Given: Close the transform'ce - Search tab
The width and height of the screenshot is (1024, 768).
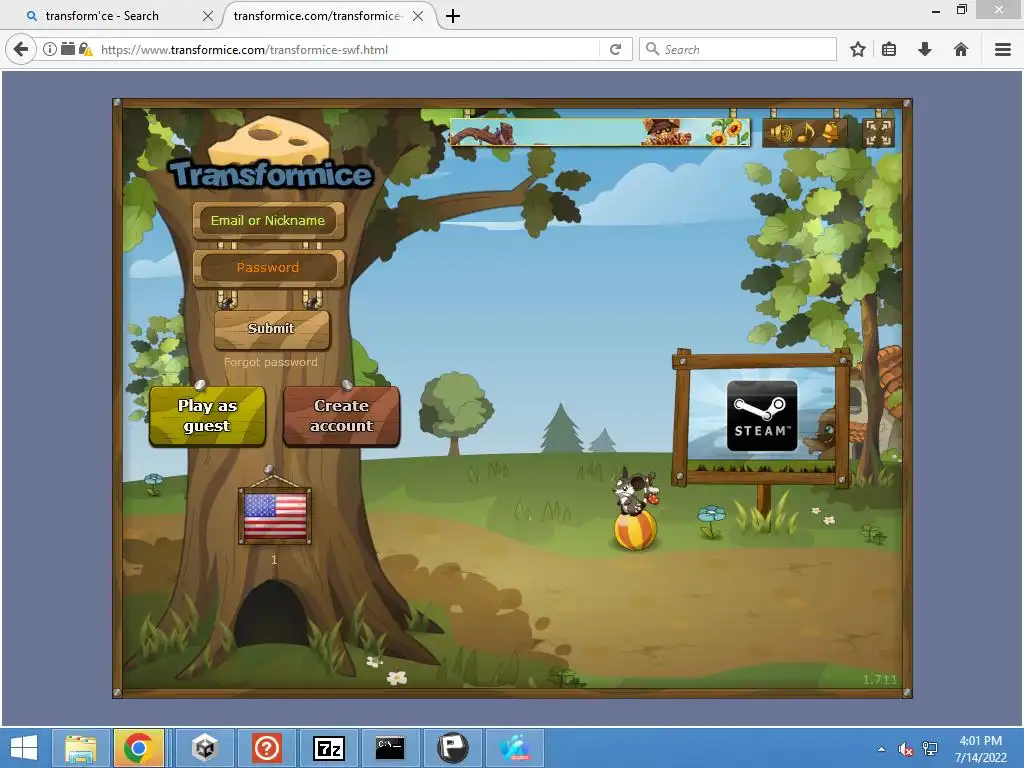Looking at the screenshot, I should click(208, 16).
